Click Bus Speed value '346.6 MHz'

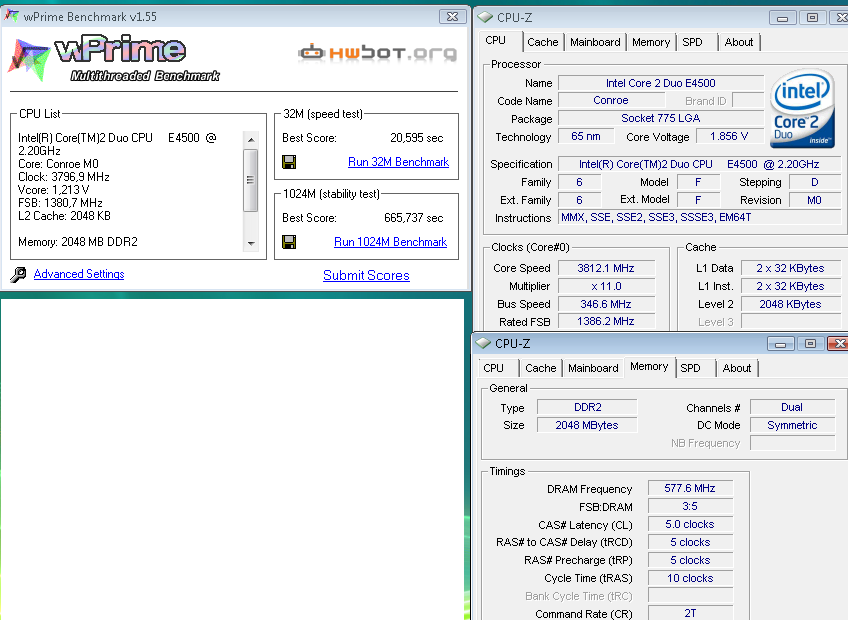pos(606,304)
